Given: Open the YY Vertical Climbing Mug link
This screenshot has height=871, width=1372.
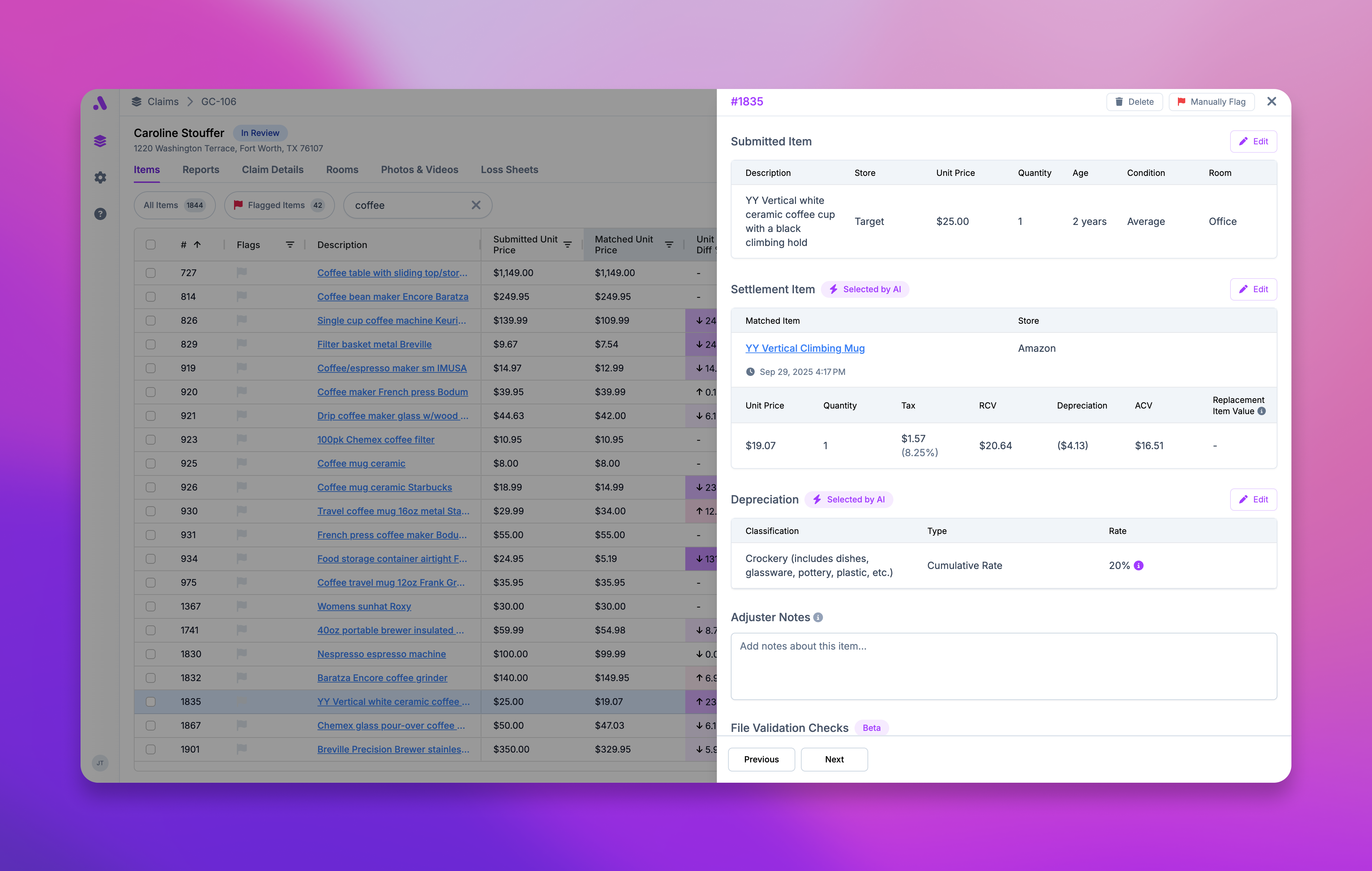Looking at the screenshot, I should pyautogui.click(x=804, y=348).
